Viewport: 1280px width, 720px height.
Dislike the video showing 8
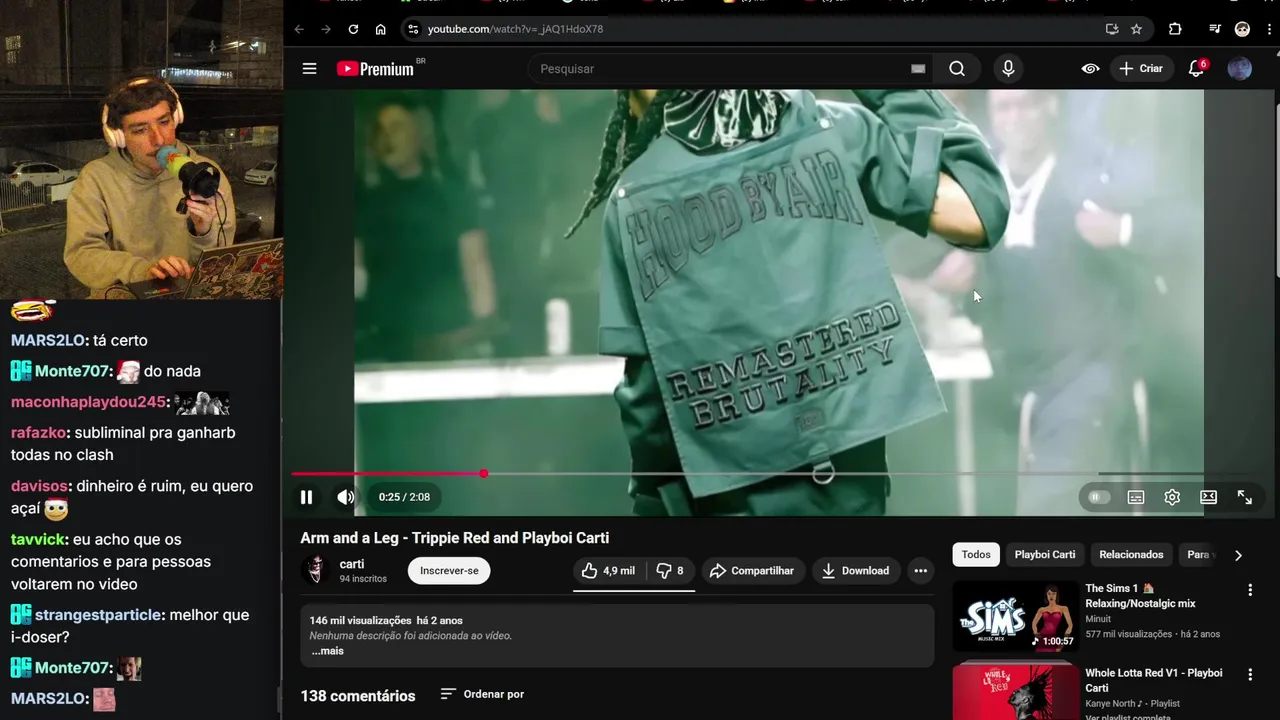coord(670,571)
